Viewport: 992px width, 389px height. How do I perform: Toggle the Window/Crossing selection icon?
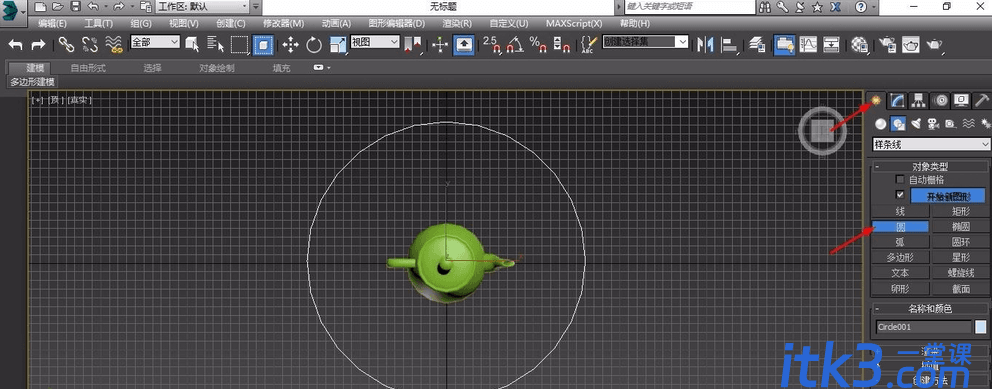pyautogui.click(x=263, y=44)
